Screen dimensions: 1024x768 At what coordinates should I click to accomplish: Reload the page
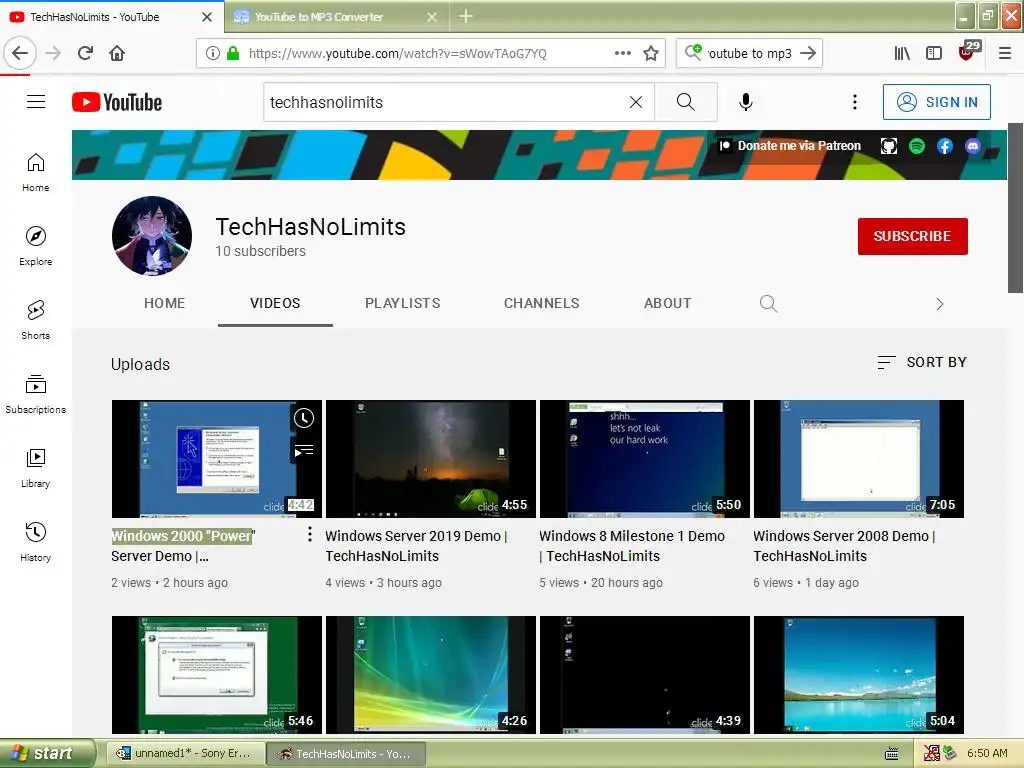86,53
